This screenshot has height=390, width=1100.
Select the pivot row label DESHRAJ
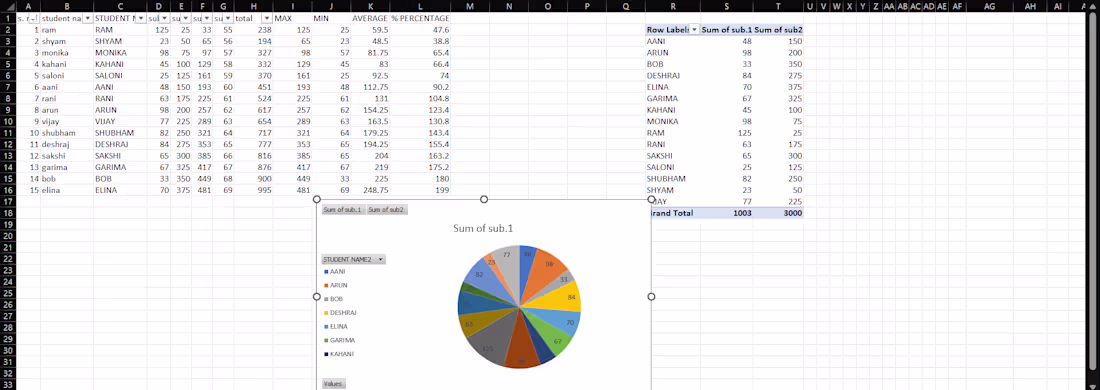click(673, 75)
